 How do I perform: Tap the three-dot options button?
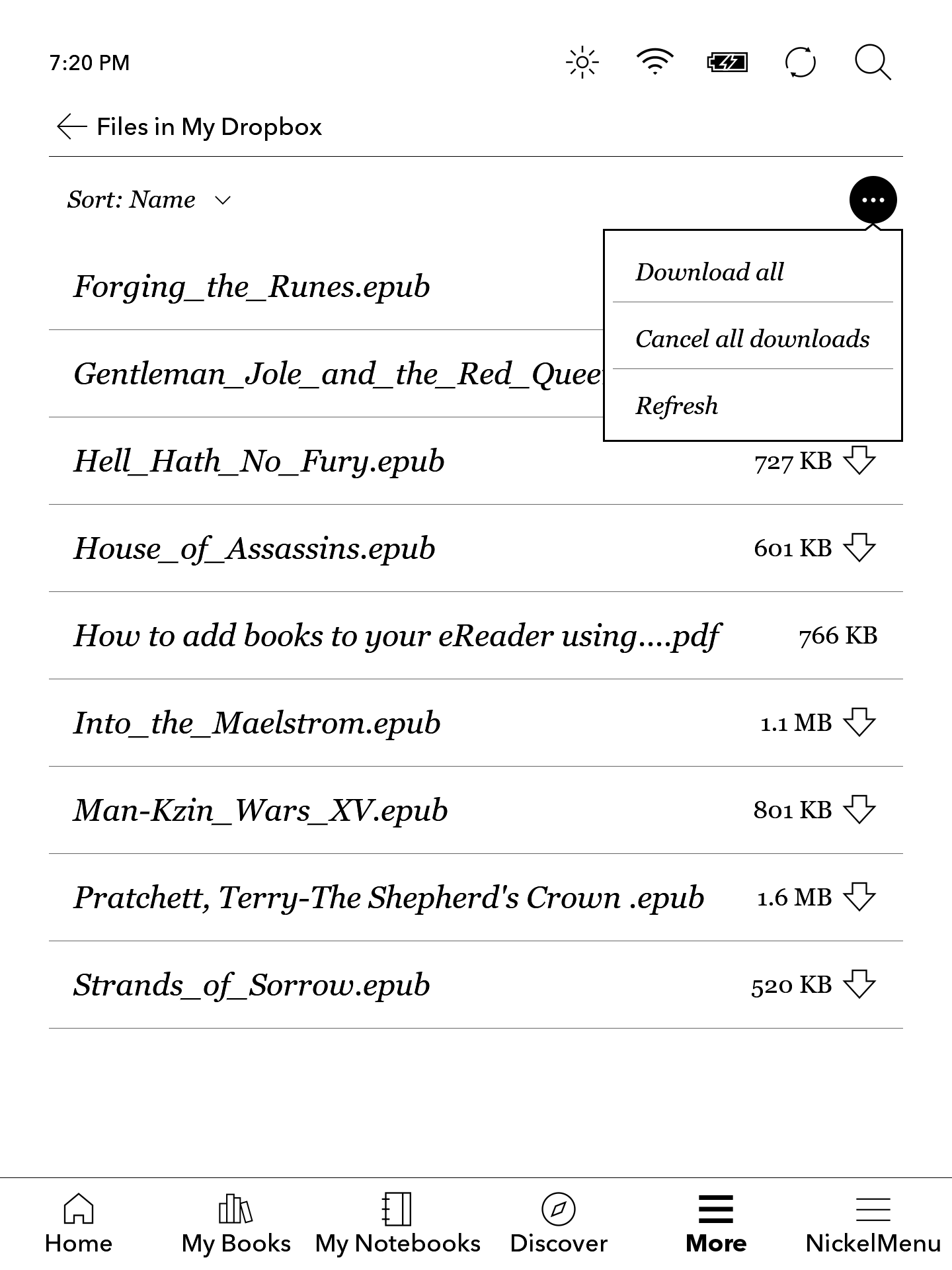pos(873,200)
